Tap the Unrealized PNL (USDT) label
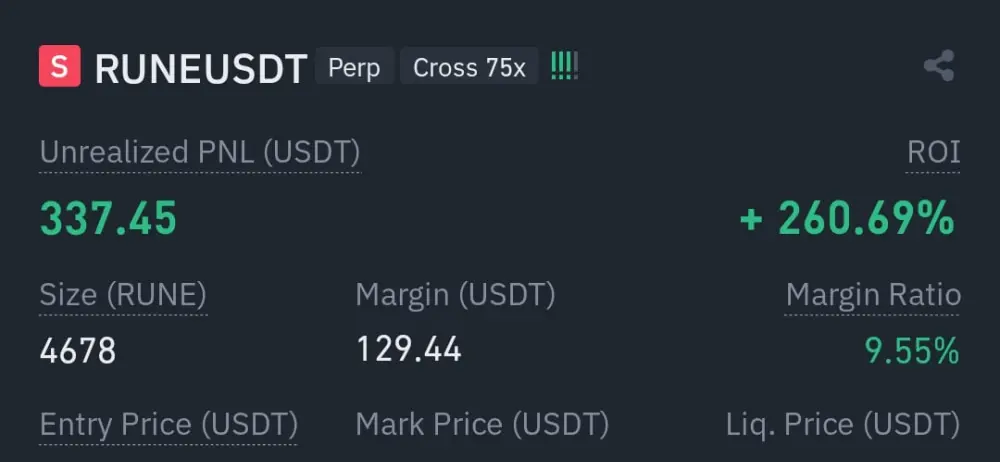The width and height of the screenshot is (1000, 462). [200, 153]
